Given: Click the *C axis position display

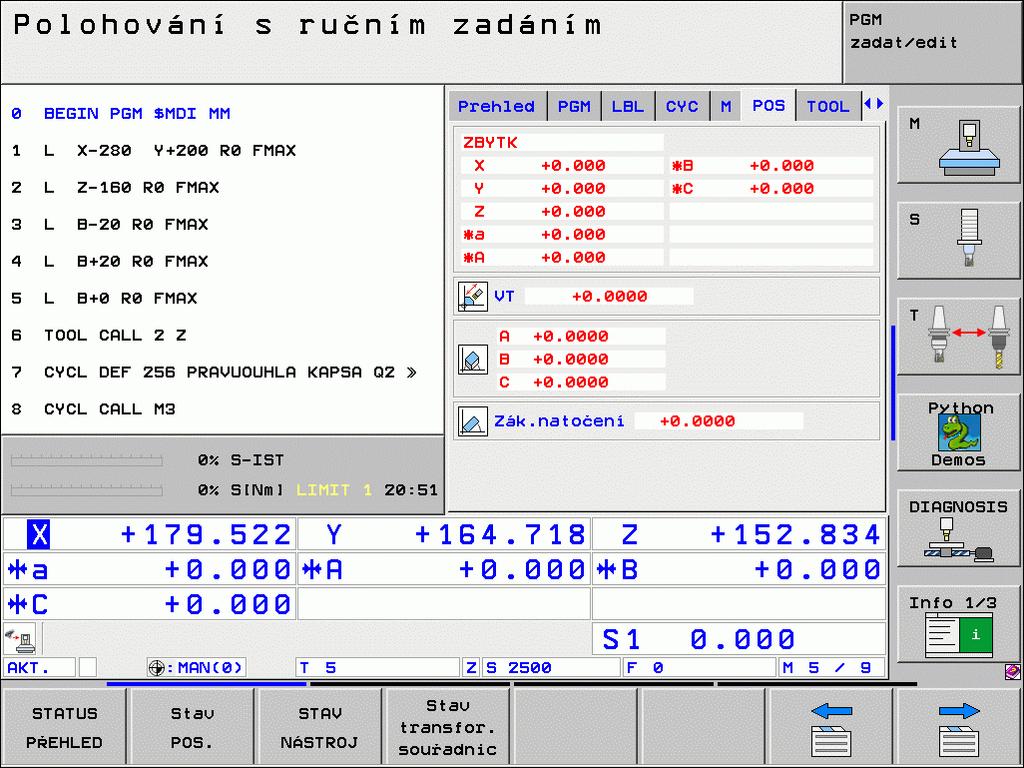Looking at the screenshot, I should coord(150,604).
